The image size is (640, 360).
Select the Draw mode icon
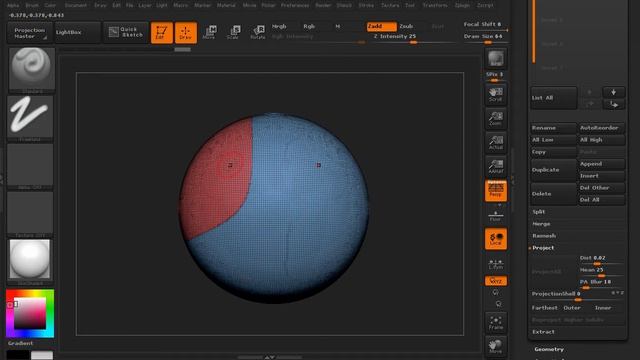(x=186, y=33)
